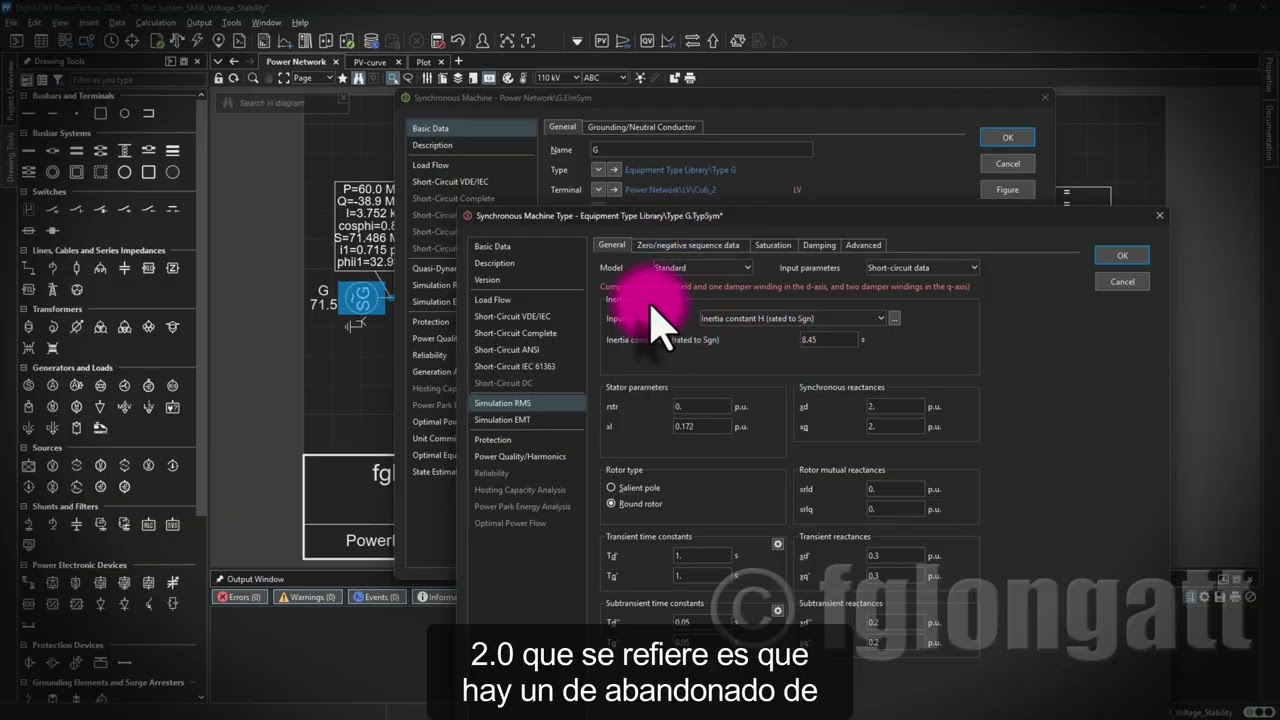Viewport: 1280px width, 720px height.
Task: Click the lightning short-circuit calculation icon
Action: pos(197,41)
